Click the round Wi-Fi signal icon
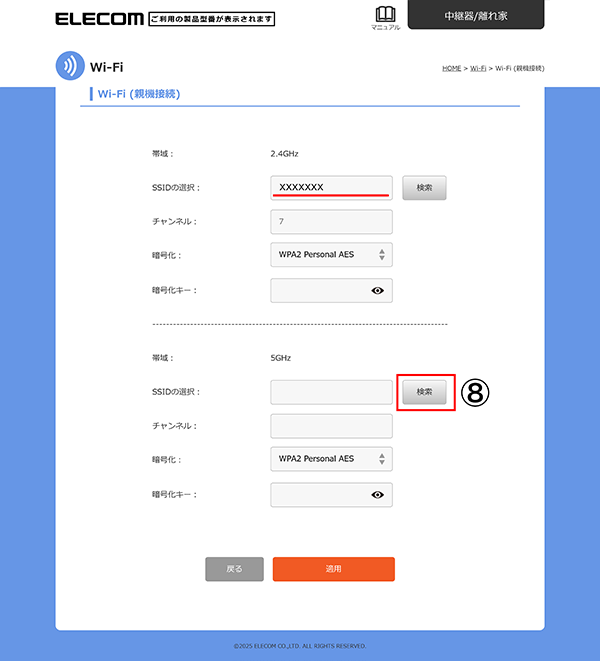Screen dimensions: 600x661 [x=69, y=67]
